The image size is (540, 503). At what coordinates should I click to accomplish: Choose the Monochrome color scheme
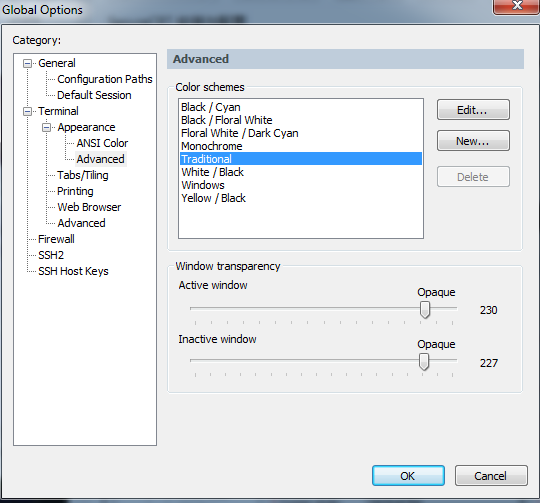point(301,146)
